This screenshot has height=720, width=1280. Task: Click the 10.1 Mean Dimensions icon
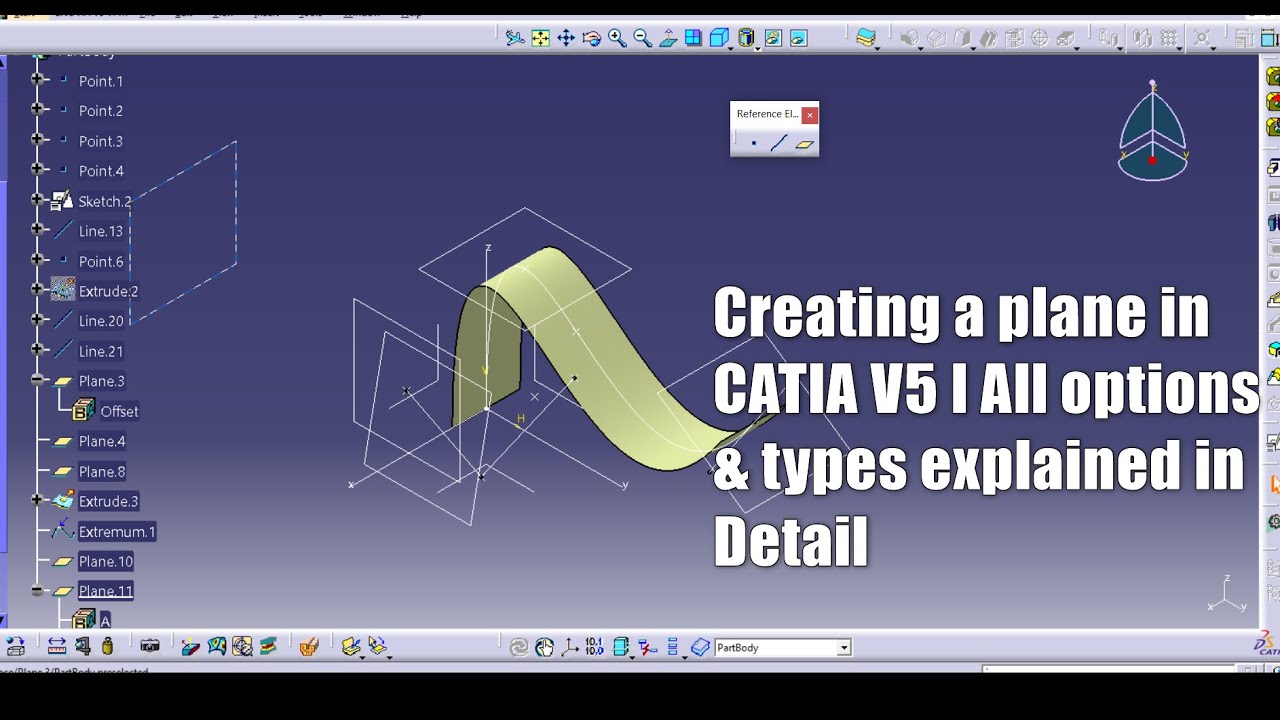(594, 647)
